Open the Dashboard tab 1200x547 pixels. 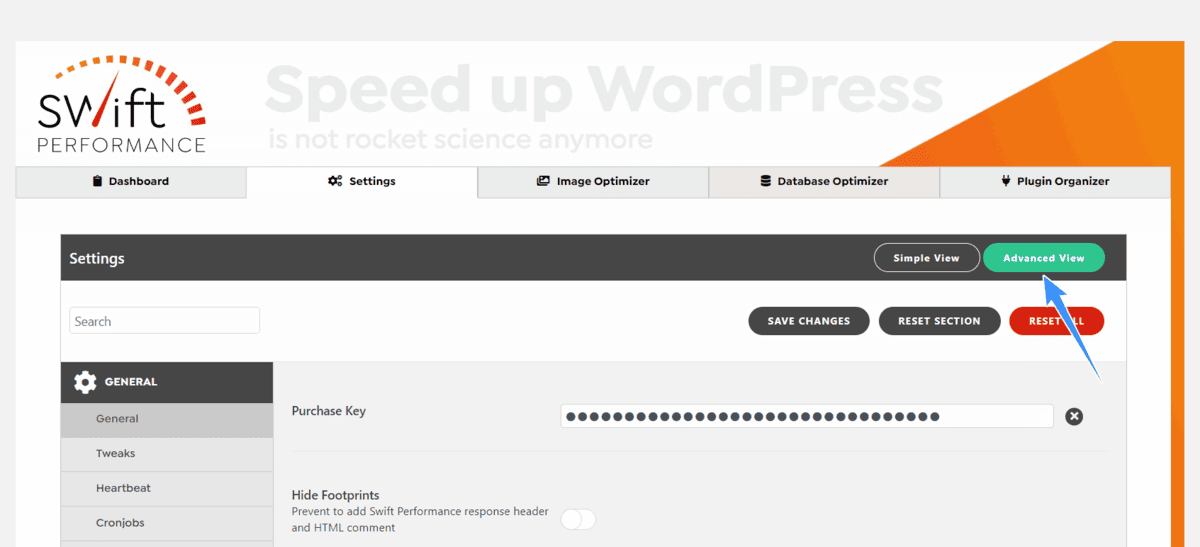[131, 181]
